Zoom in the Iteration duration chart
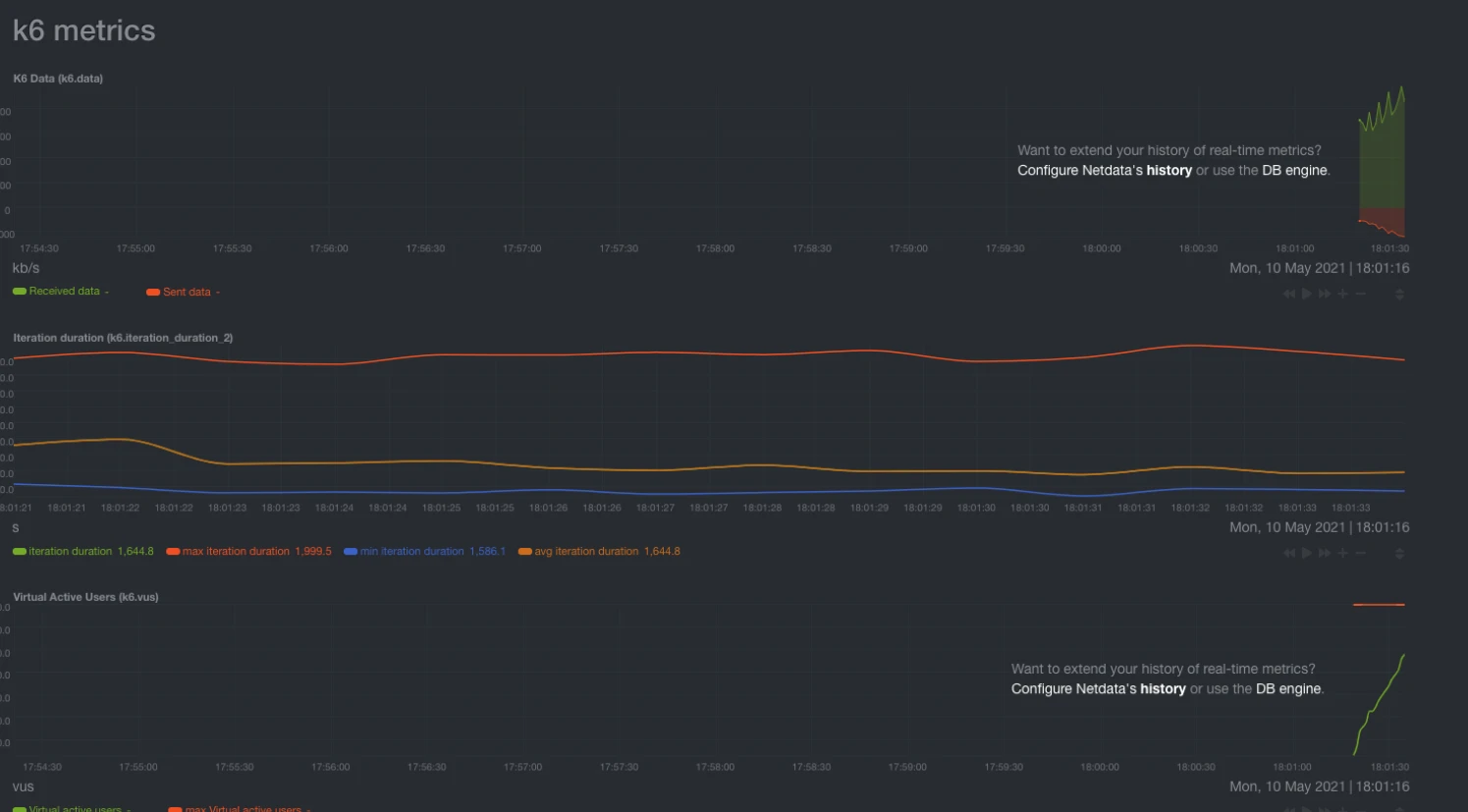Viewport: 1468px width, 812px height. pyautogui.click(x=1342, y=553)
